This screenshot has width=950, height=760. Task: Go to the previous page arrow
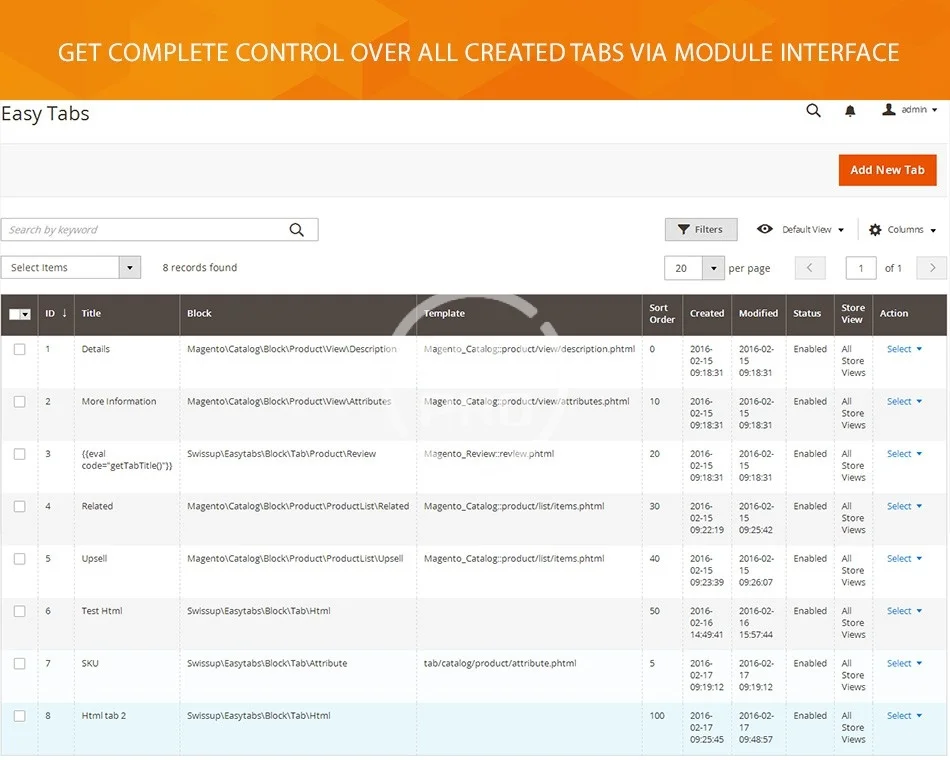810,268
